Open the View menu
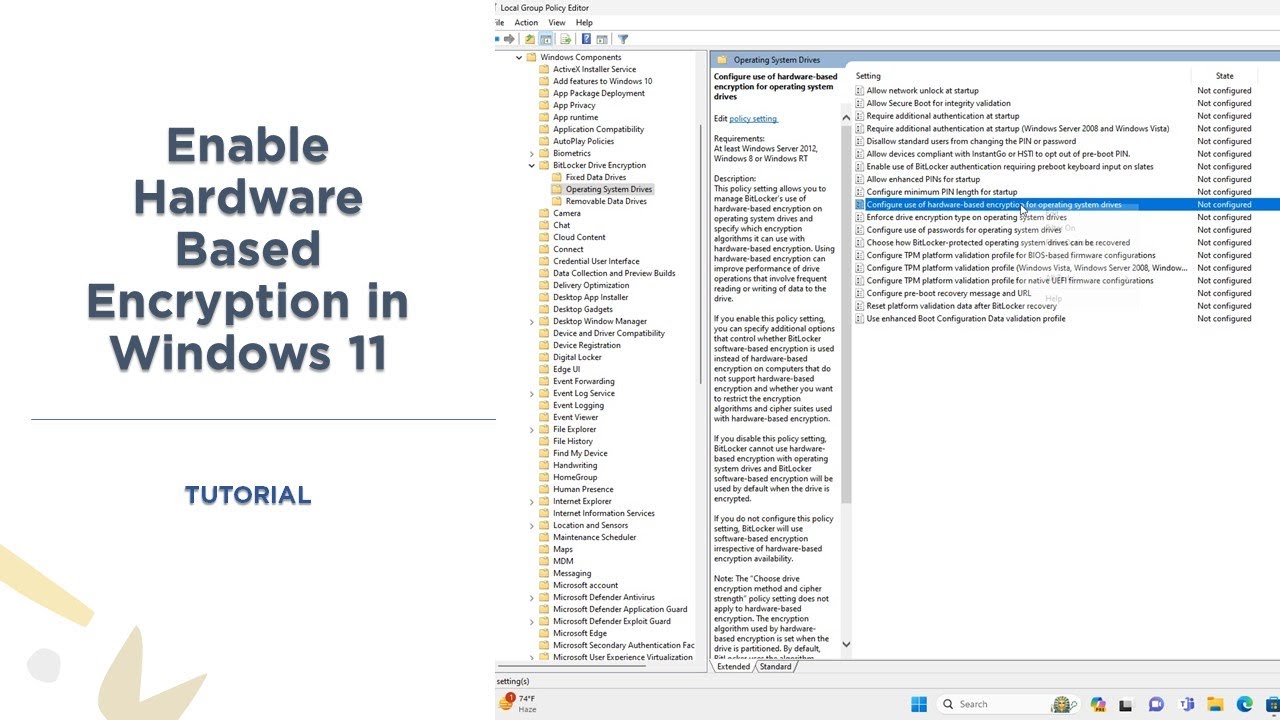 pyautogui.click(x=557, y=22)
